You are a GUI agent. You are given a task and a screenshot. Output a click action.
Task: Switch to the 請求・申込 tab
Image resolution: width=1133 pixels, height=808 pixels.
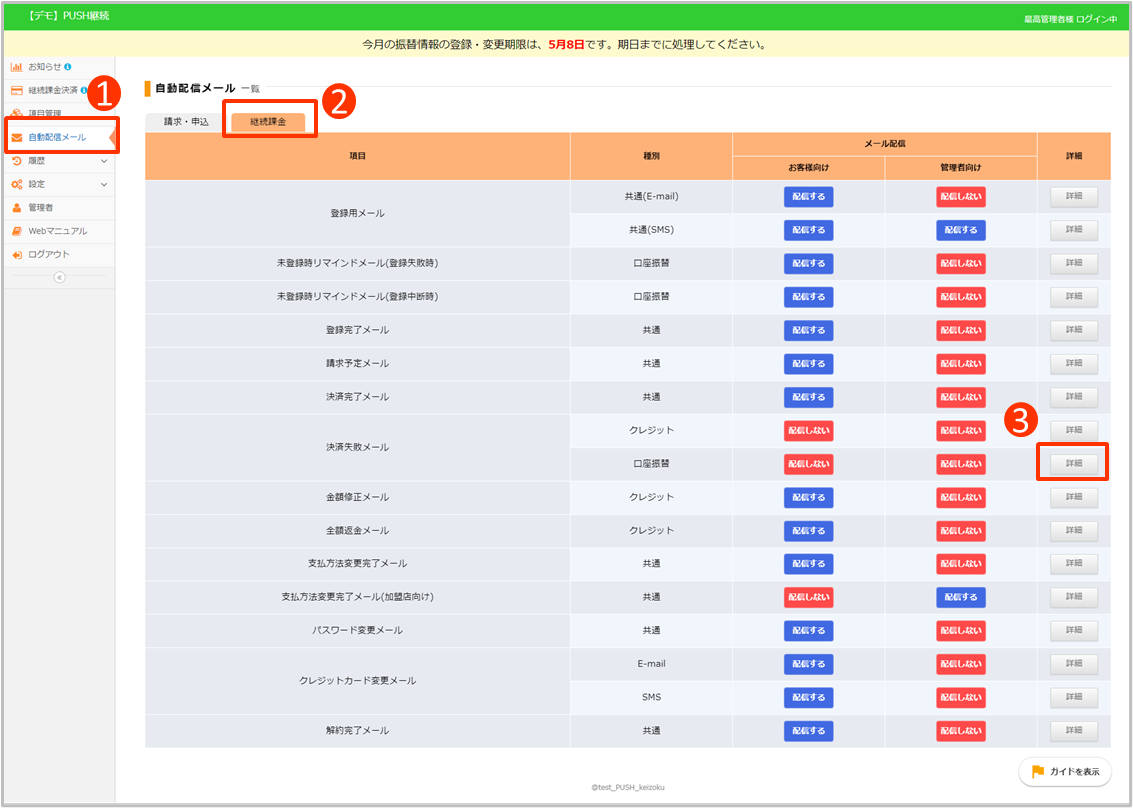[186, 122]
